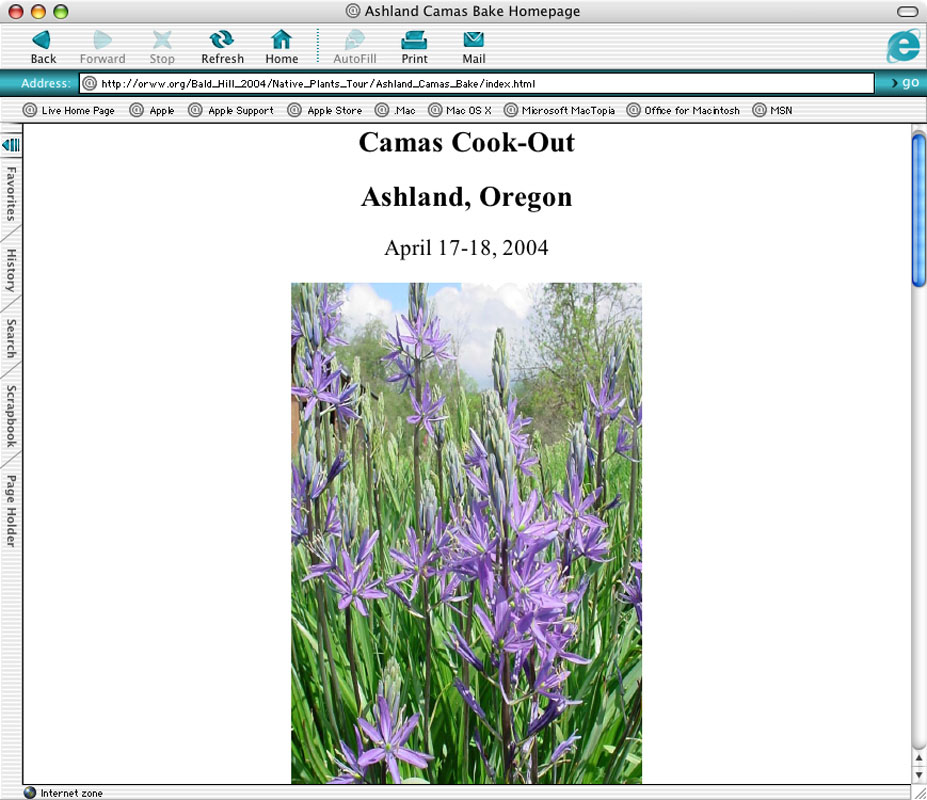Open the Apple Support favorite

click(x=231, y=110)
